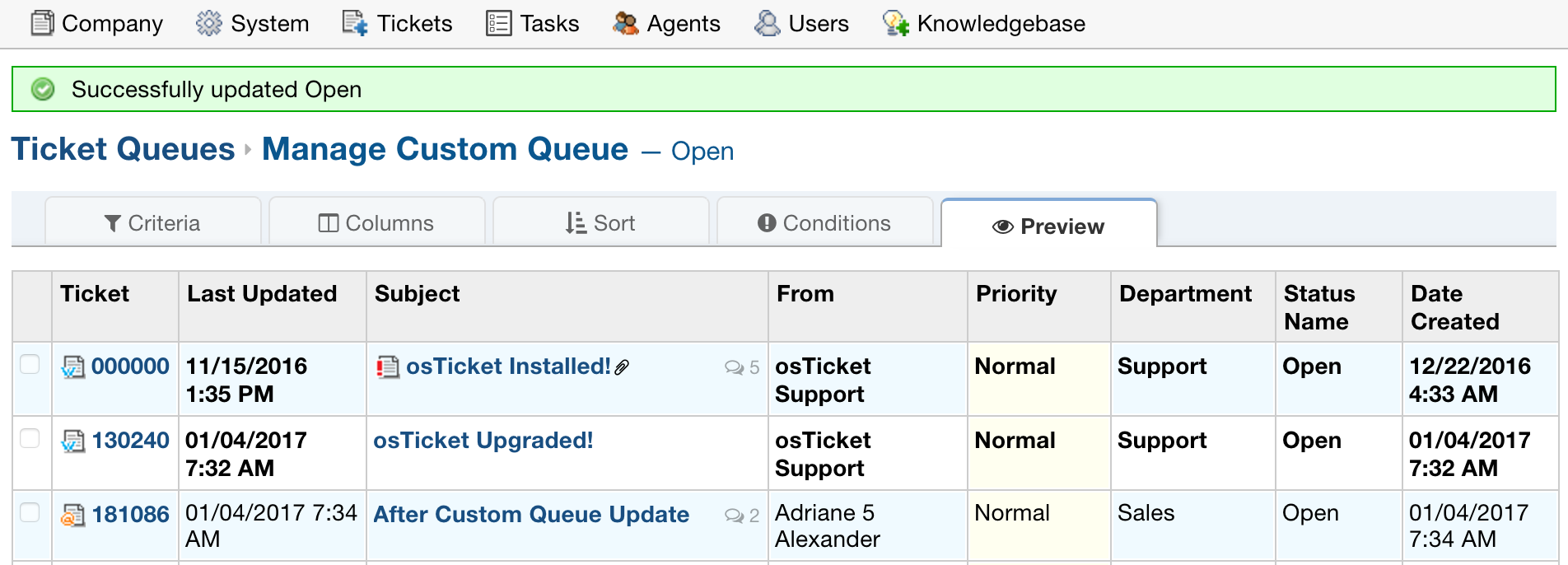The width and height of the screenshot is (1568, 565).
Task: Open the System menu
Action: (253, 23)
